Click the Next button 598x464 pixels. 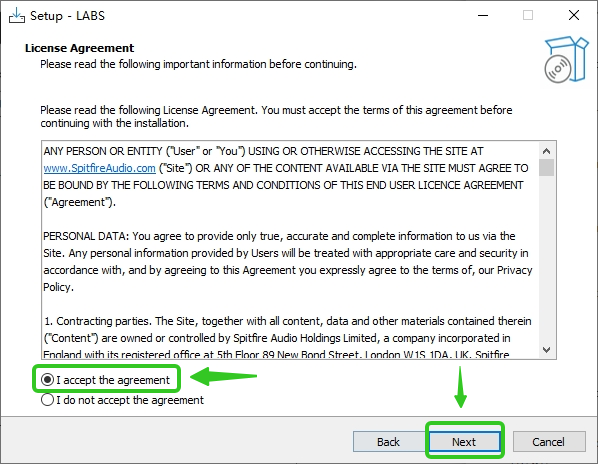[464, 442]
